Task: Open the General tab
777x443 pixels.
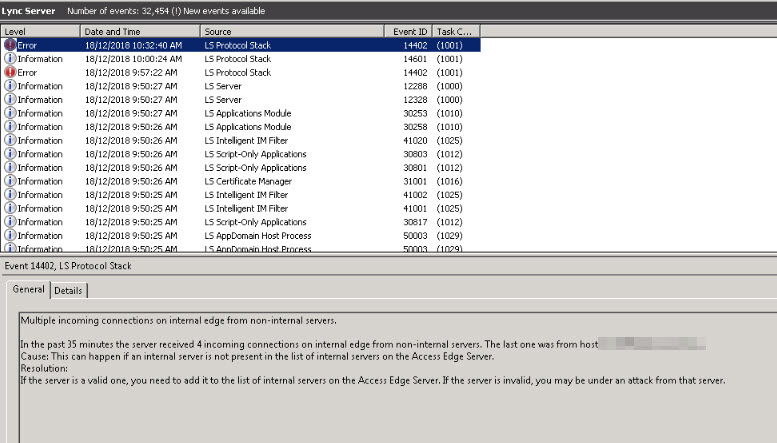Action: click(x=29, y=290)
